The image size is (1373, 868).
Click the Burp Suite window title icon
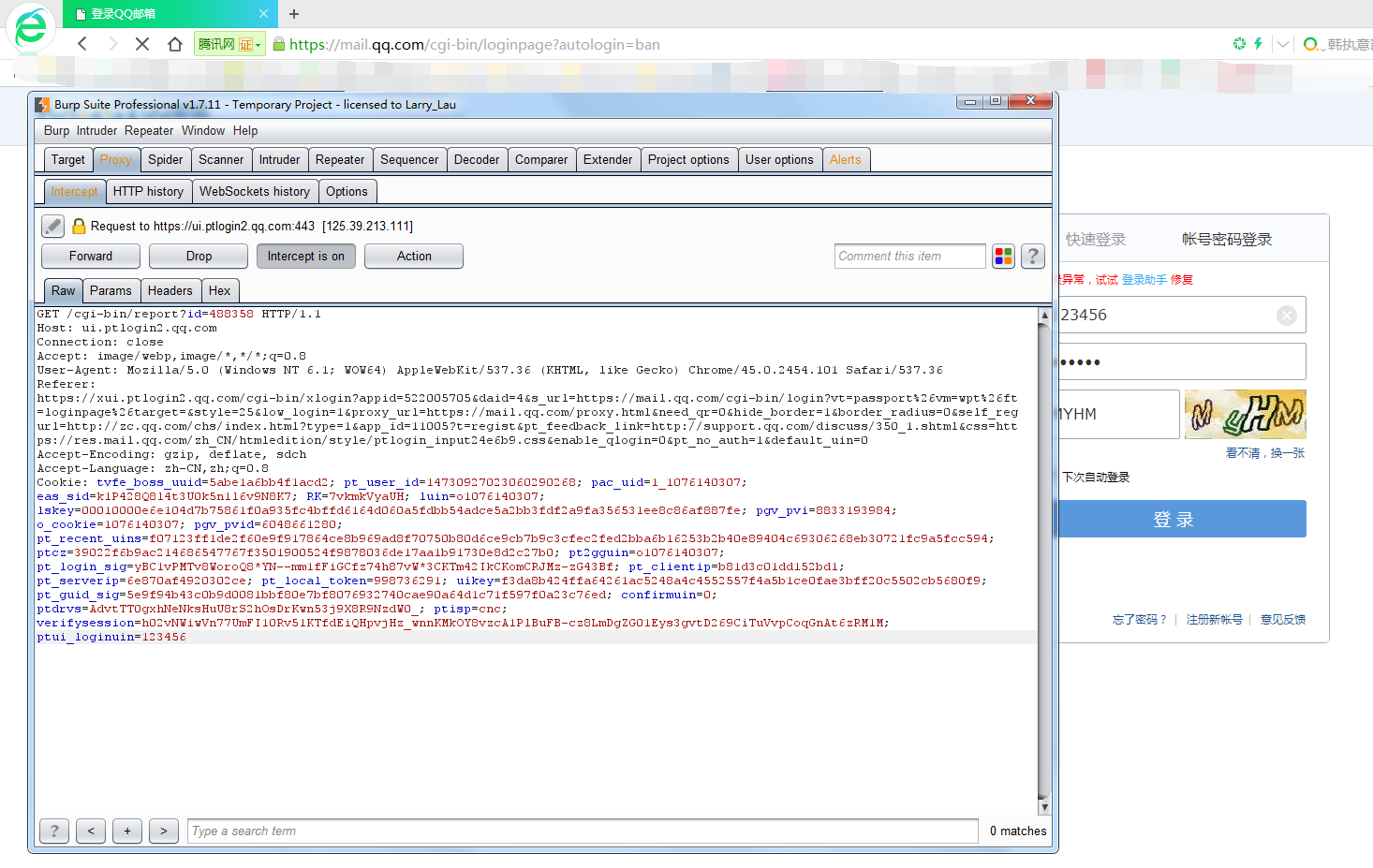[x=42, y=104]
